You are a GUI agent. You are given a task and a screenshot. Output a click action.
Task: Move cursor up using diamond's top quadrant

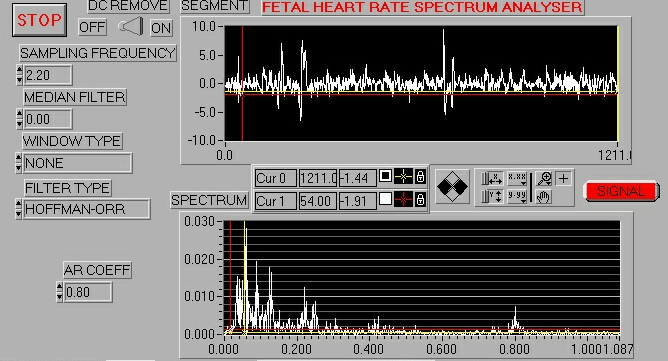[452, 179]
